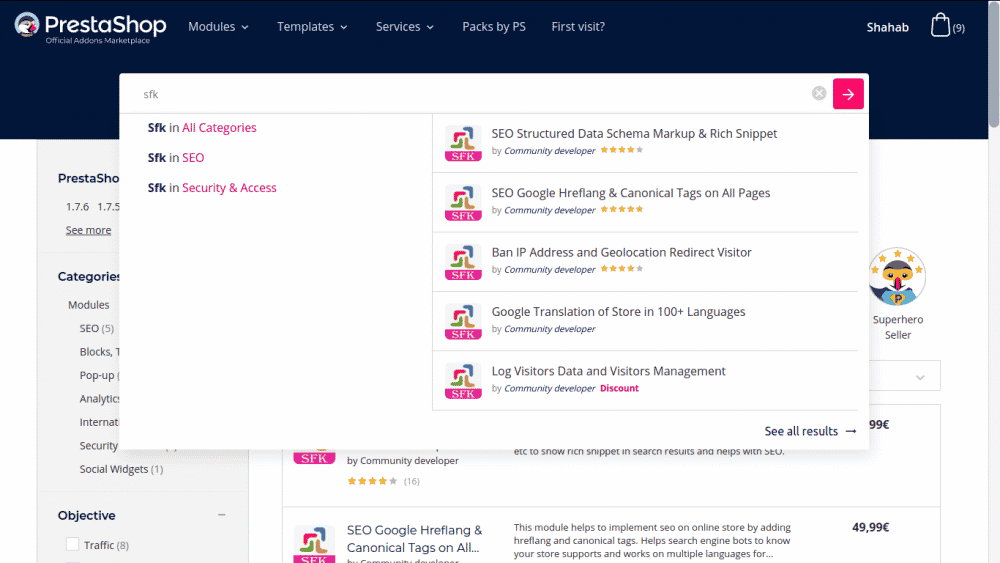Select Sfk in Security & Access suggestion
Screen dimensions: 1000x563
click(212, 188)
